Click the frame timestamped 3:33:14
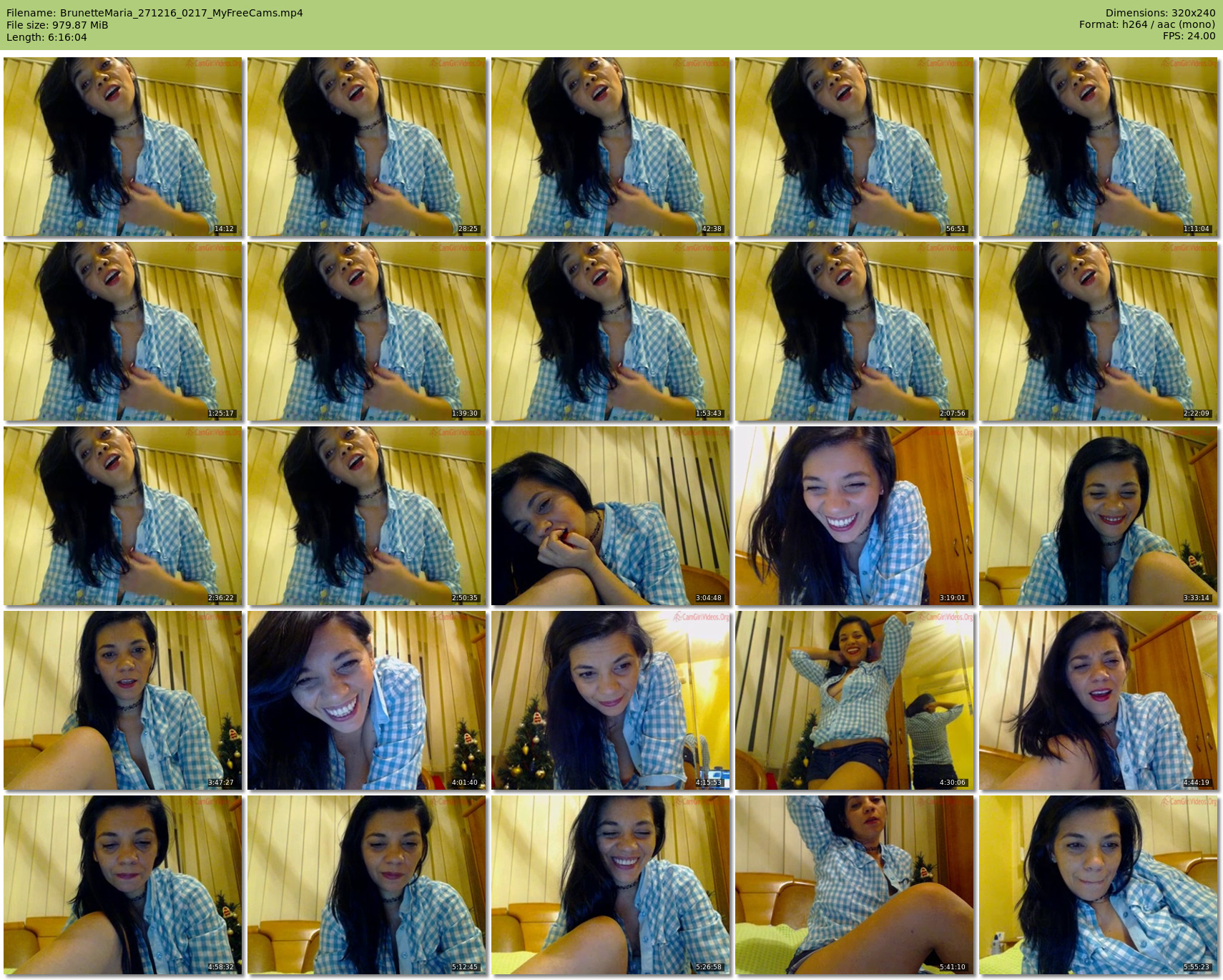The image size is (1223, 980). (x=1098, y=516)
